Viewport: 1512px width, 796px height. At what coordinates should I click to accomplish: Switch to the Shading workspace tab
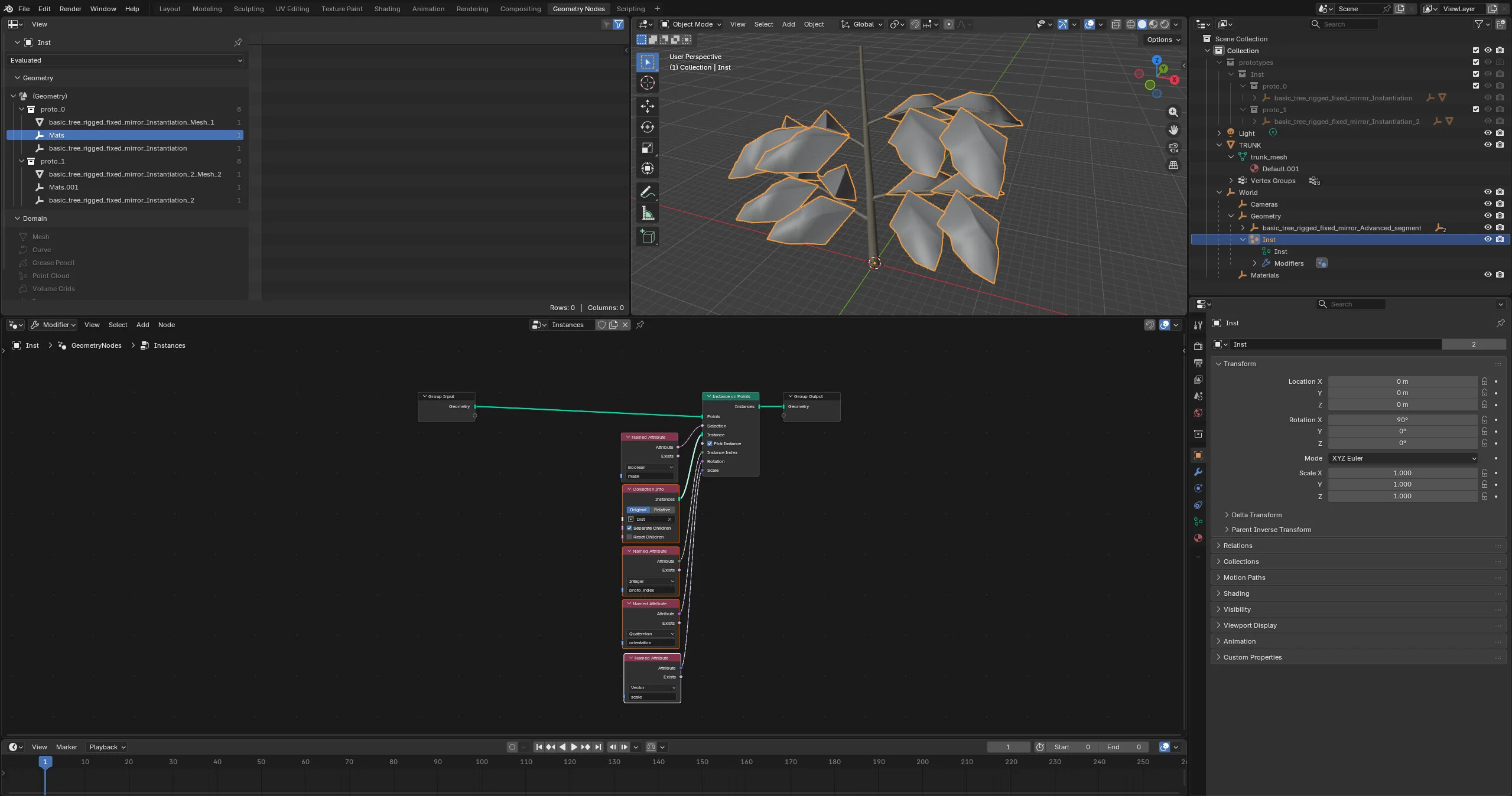tap(387, 9)
